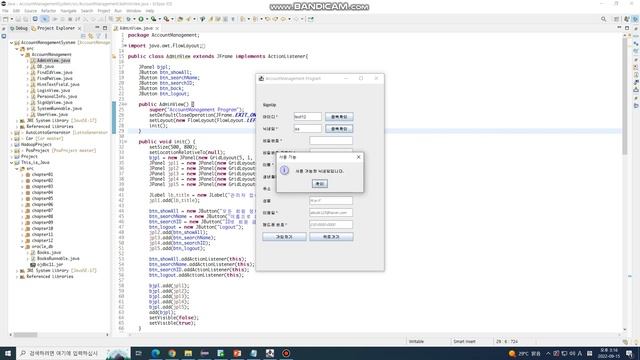This screenshot has height=360, width=640.
Task: Collapse the AccountManagement package node
Action: [x=22, y=54]
